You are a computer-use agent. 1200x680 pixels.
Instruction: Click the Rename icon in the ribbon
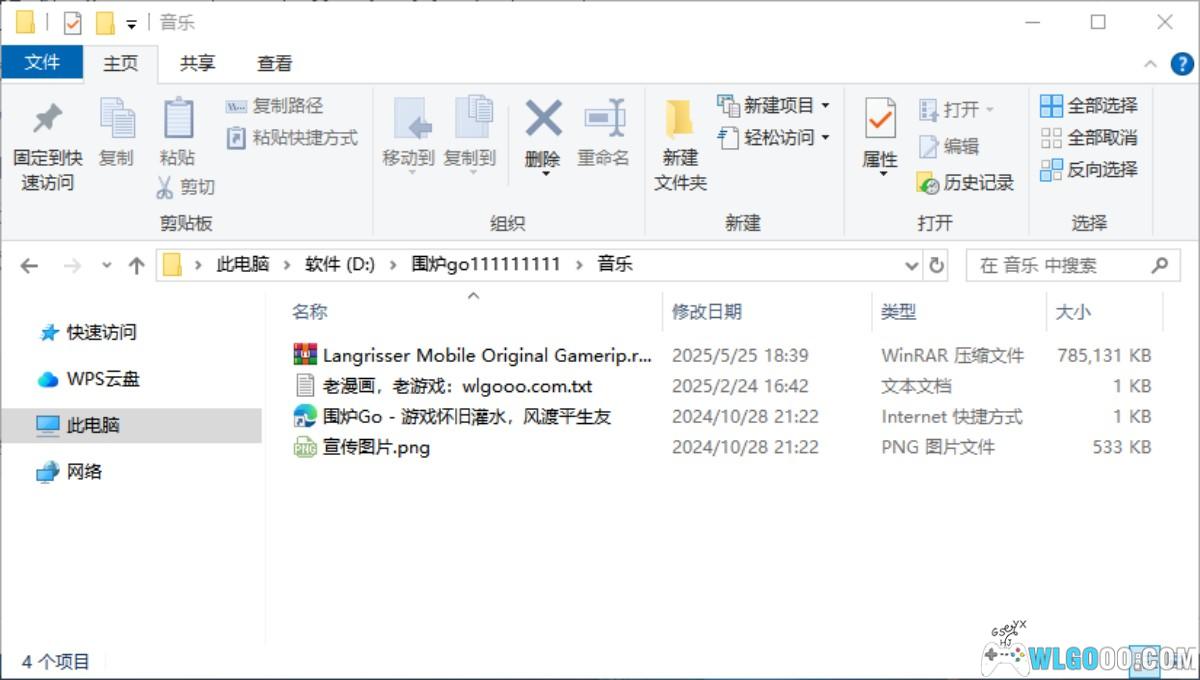tap(604, 119)
